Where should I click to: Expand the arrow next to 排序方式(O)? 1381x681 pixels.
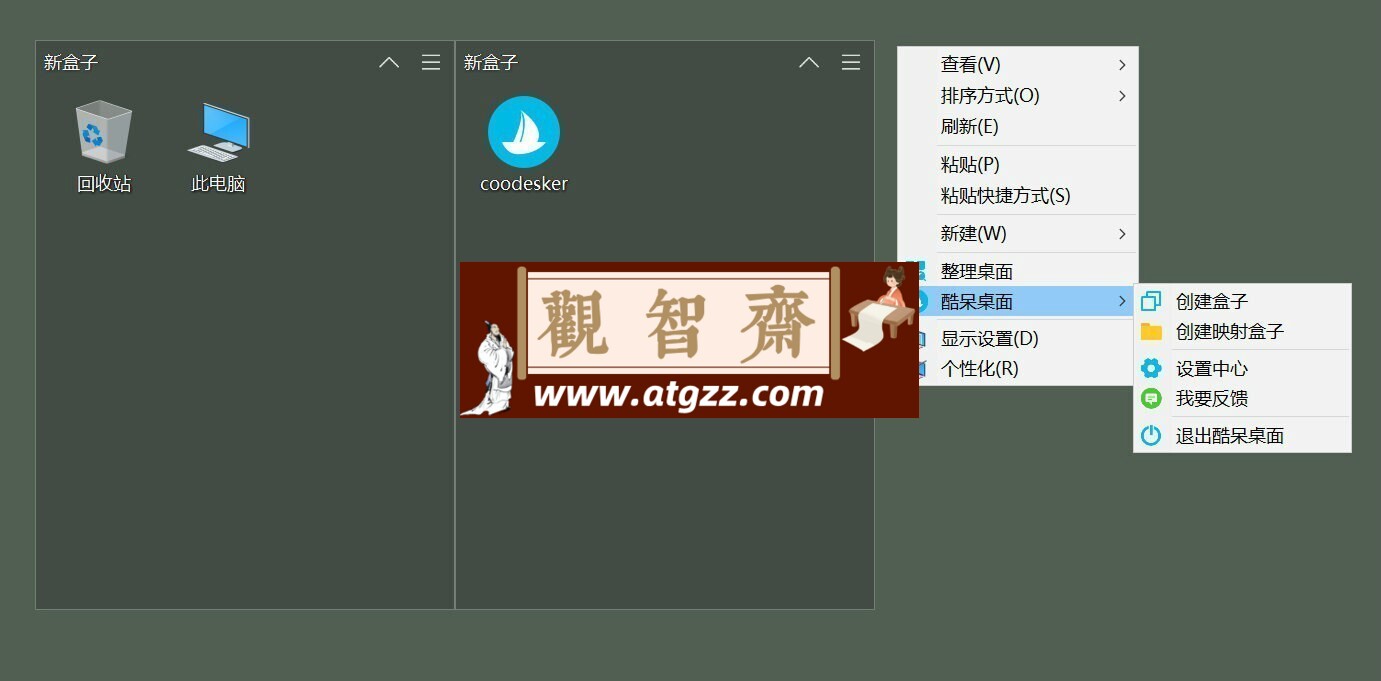coord(1122,96)
